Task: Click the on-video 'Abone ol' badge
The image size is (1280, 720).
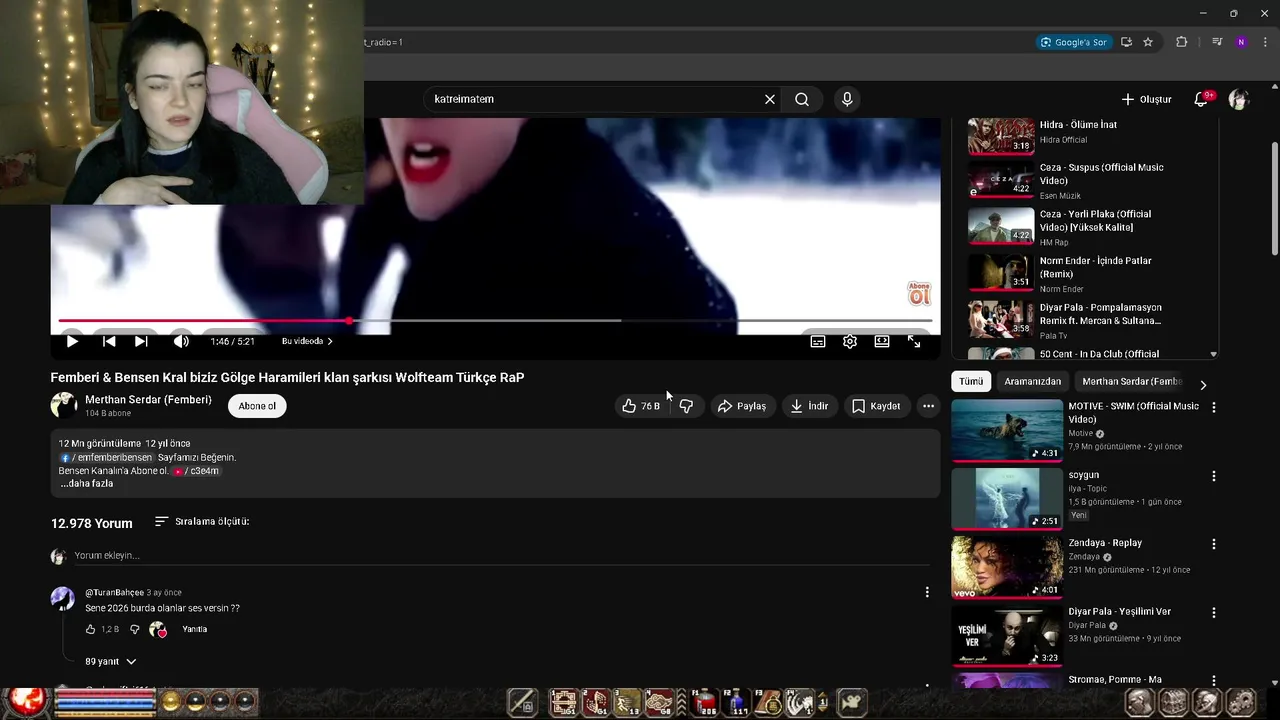Action: [919, 293]
